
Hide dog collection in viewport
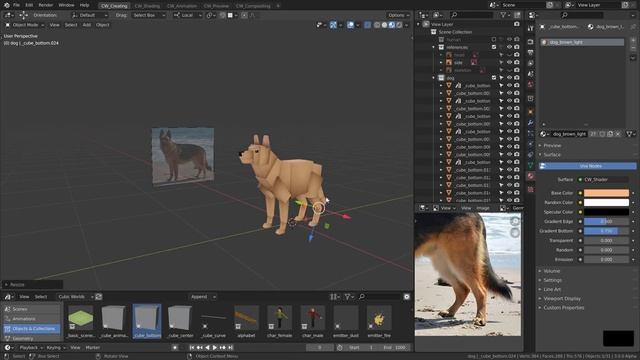tap(509, 78)
